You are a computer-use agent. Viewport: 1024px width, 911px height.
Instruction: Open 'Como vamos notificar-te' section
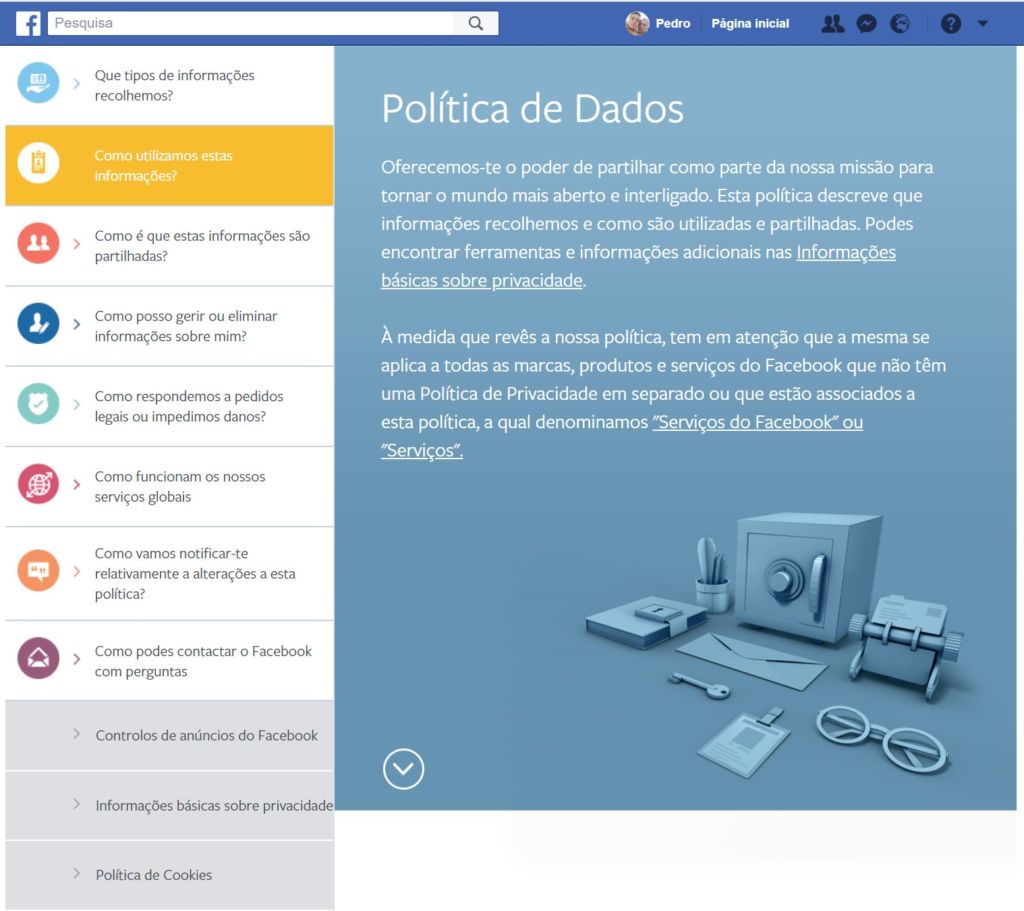point(169,573)
